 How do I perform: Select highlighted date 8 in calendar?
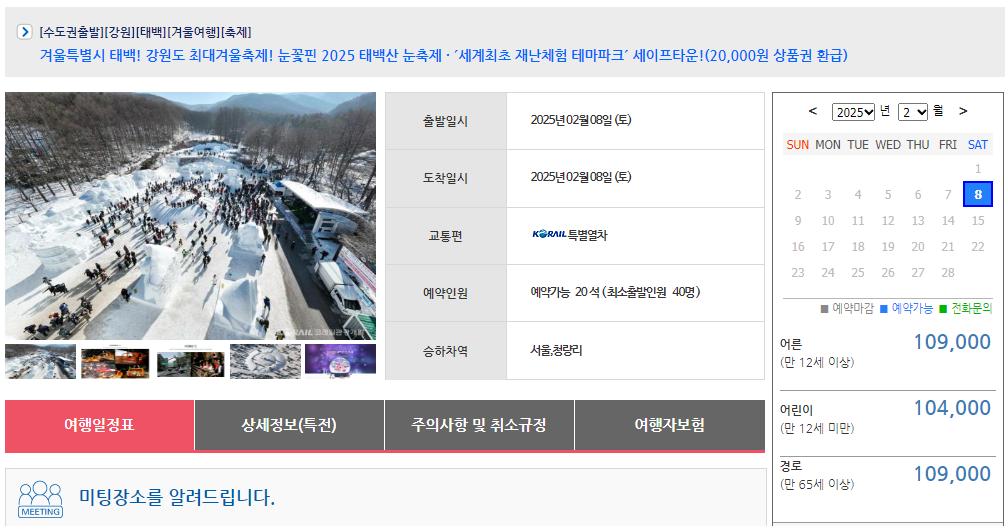point(978,194)
